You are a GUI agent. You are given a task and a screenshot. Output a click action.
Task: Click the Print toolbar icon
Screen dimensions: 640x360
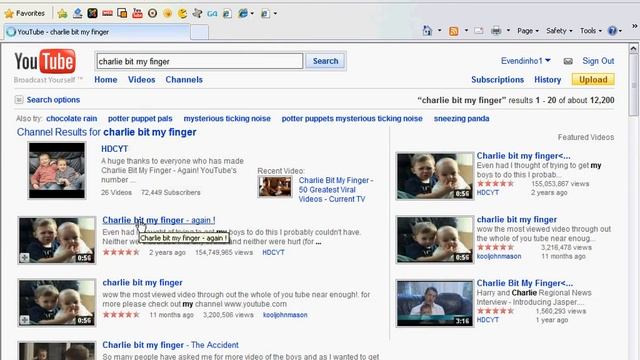coord(496,31)
